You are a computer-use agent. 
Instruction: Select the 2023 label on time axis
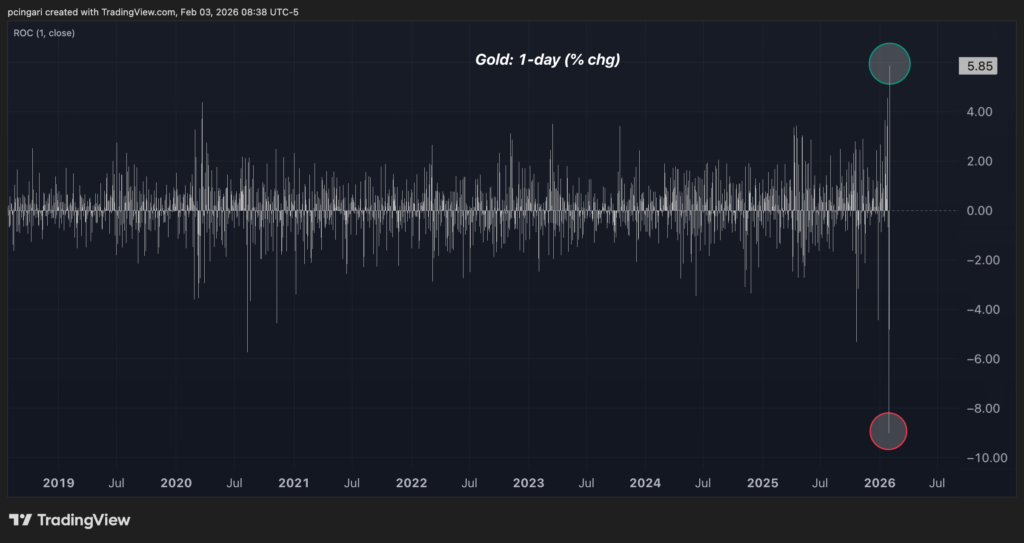tap(528, 483)
